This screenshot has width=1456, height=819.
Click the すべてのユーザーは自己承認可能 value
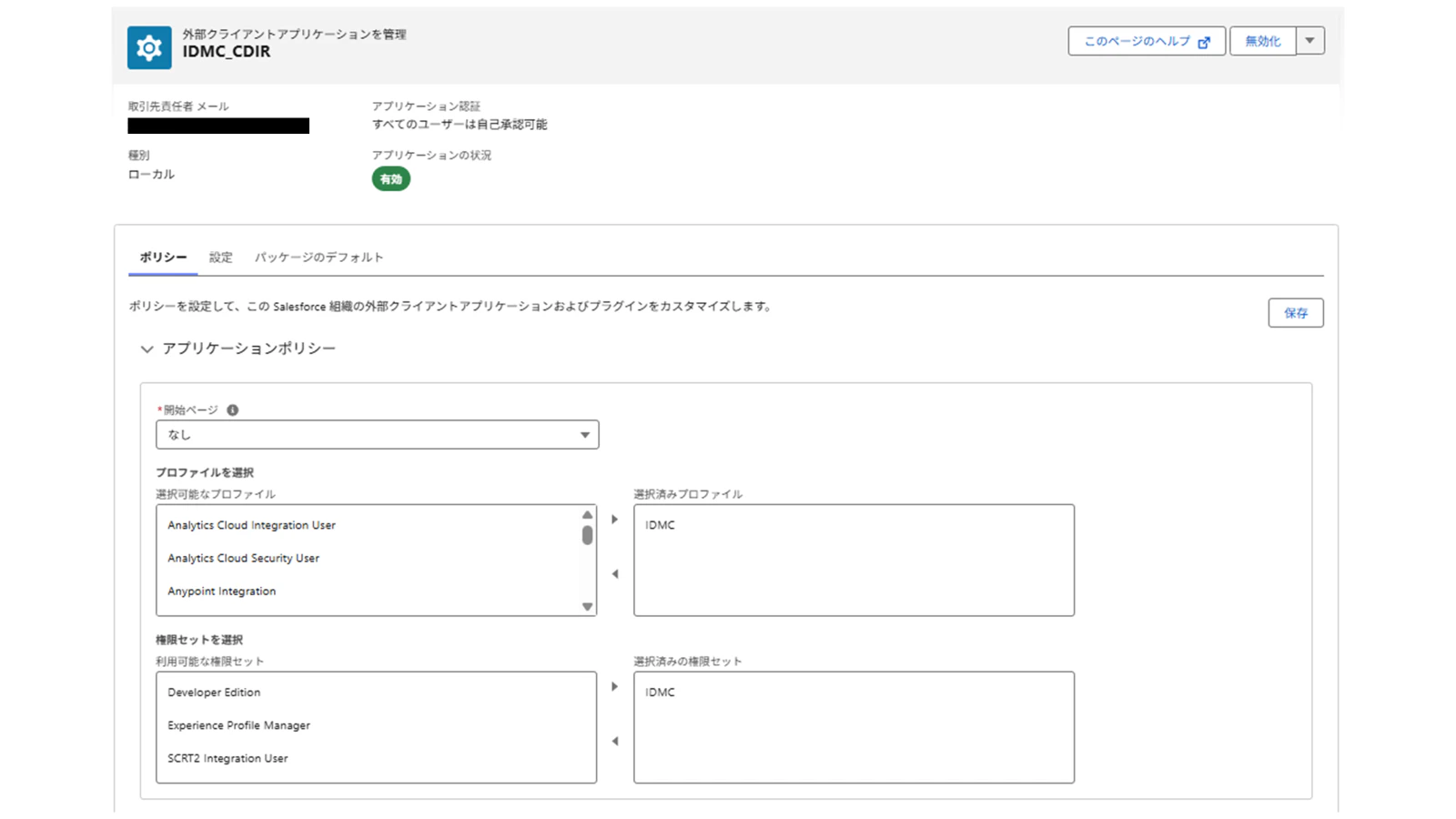pyautogui.click(x=460, y=125)
